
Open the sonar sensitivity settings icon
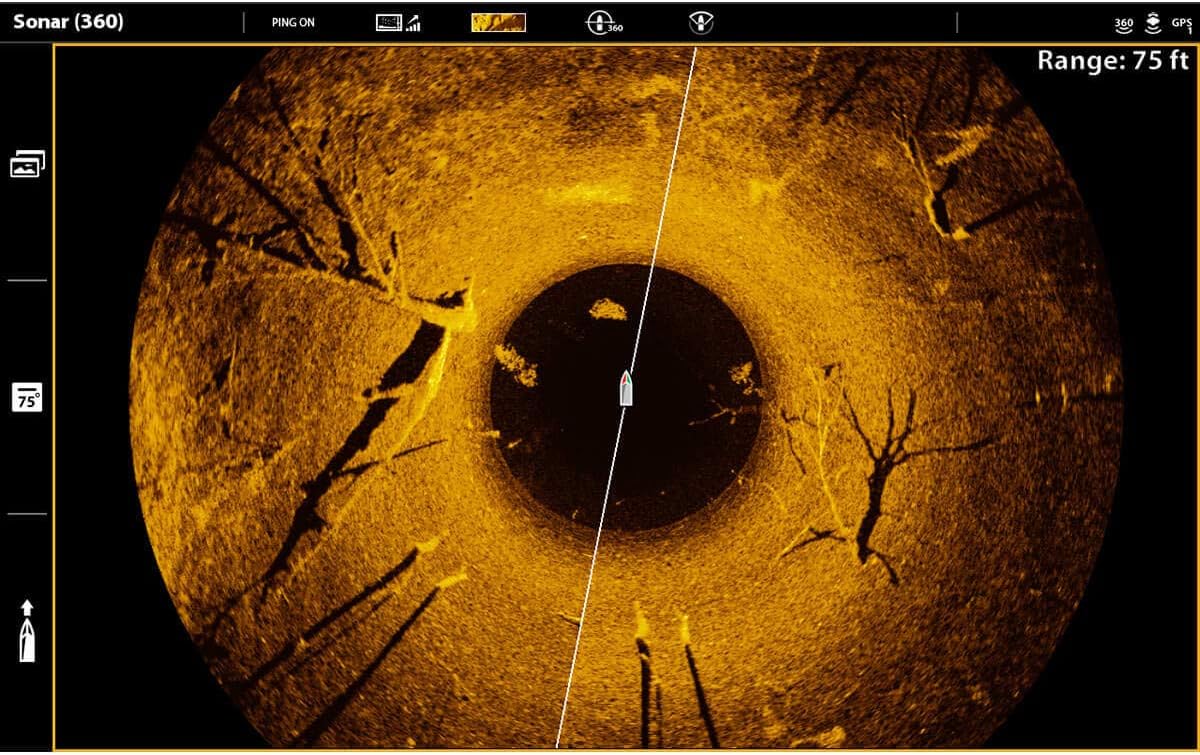[398, 23]
